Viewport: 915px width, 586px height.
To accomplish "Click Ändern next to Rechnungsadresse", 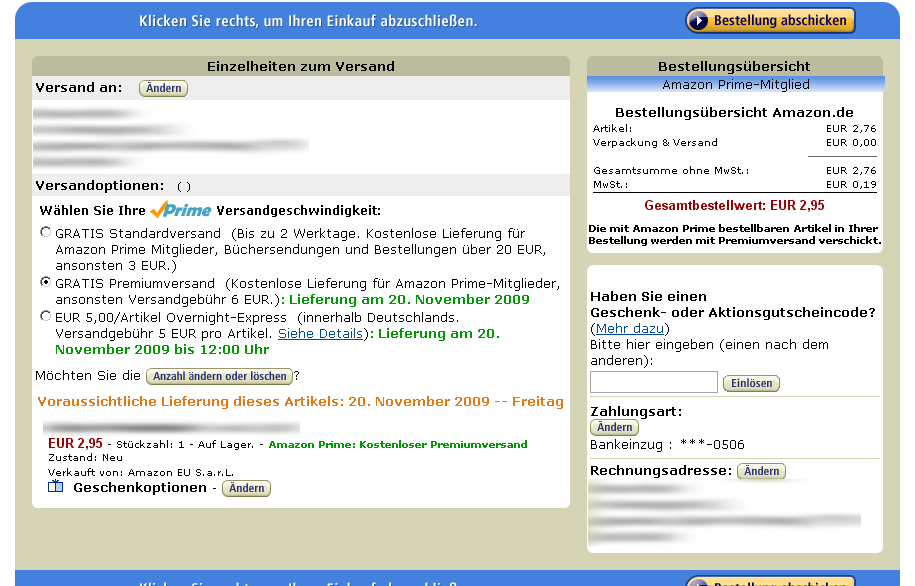I will pos(762,471).
